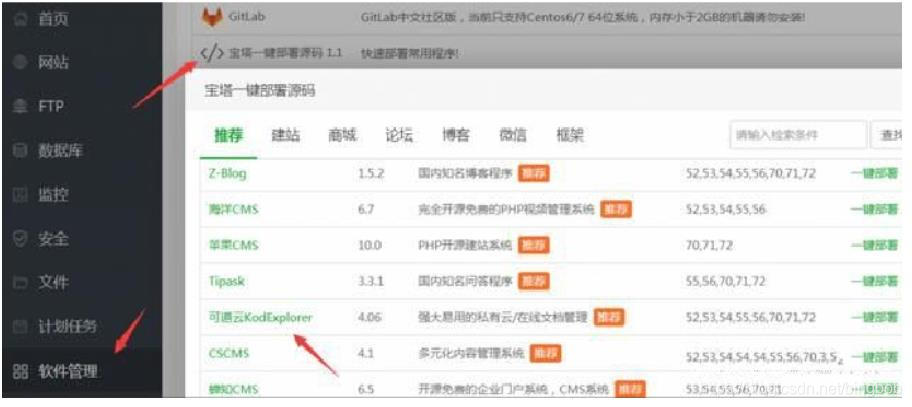Switch to the 商城 tab
Image resolution: width=912 pixels, height=407 pixels.
pyautogui.click(x=343, y=135)
